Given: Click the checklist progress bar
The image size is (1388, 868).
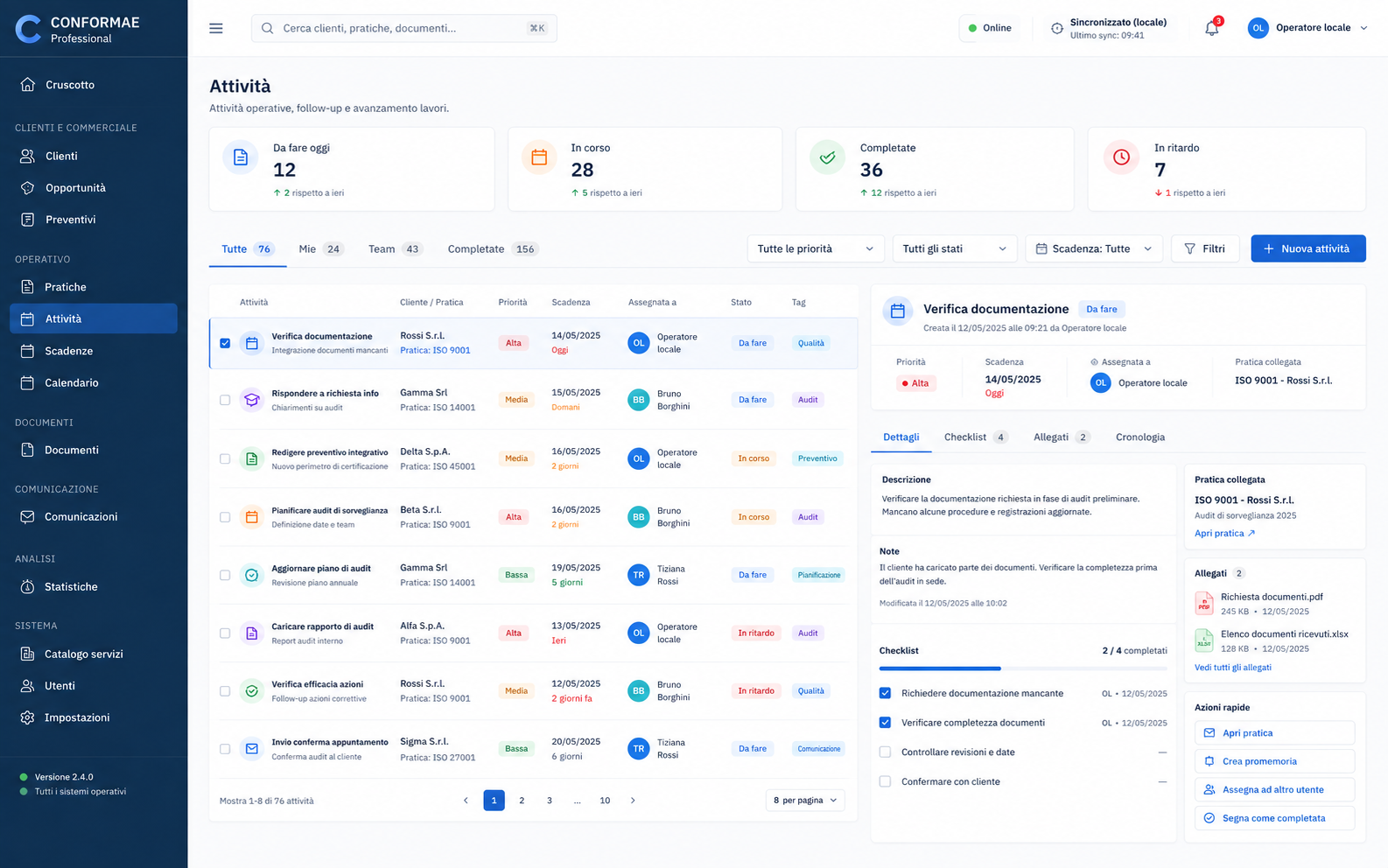Looking at the screenshot, I should point(1023,668).
